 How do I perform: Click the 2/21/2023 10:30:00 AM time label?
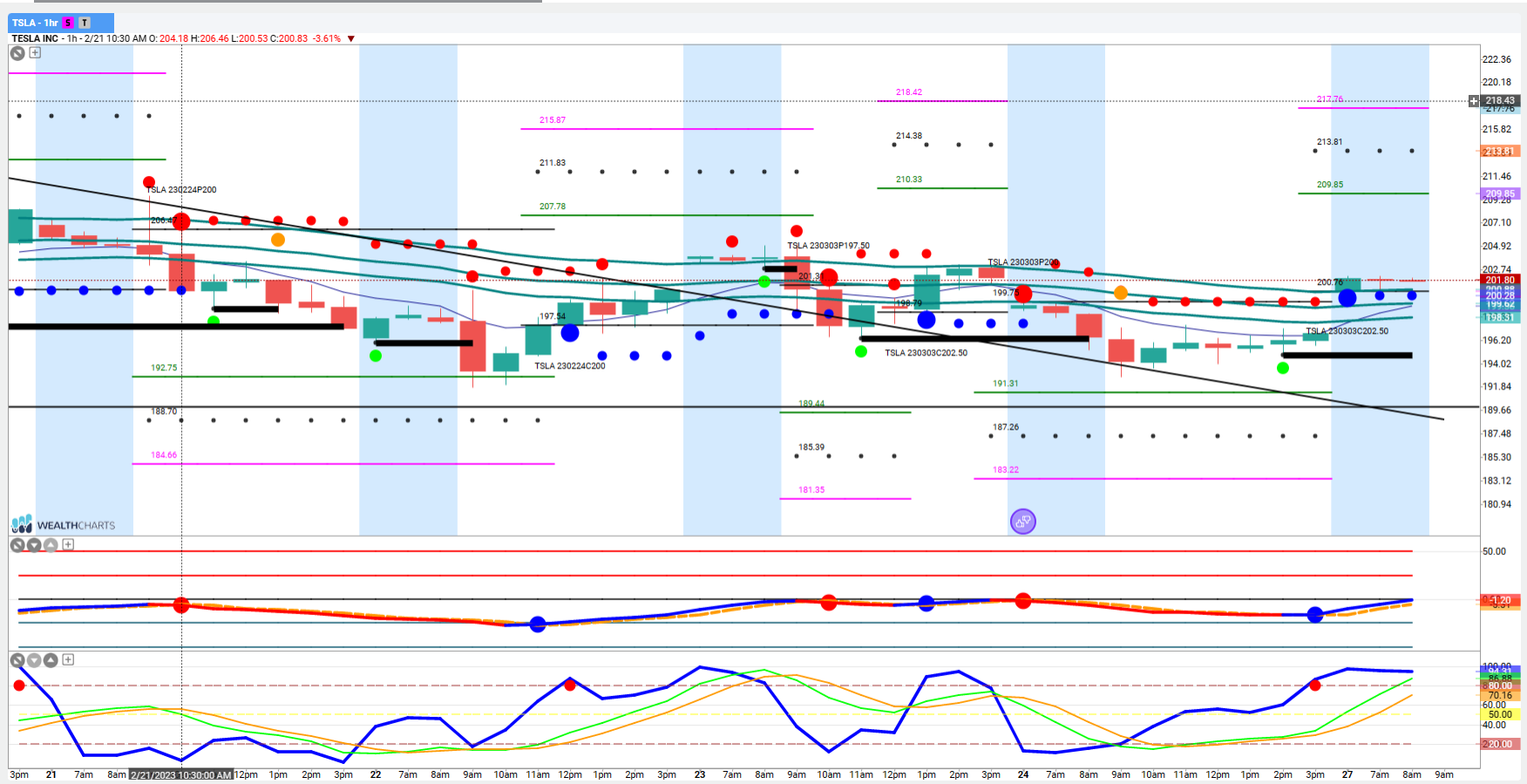click(181, 774)
